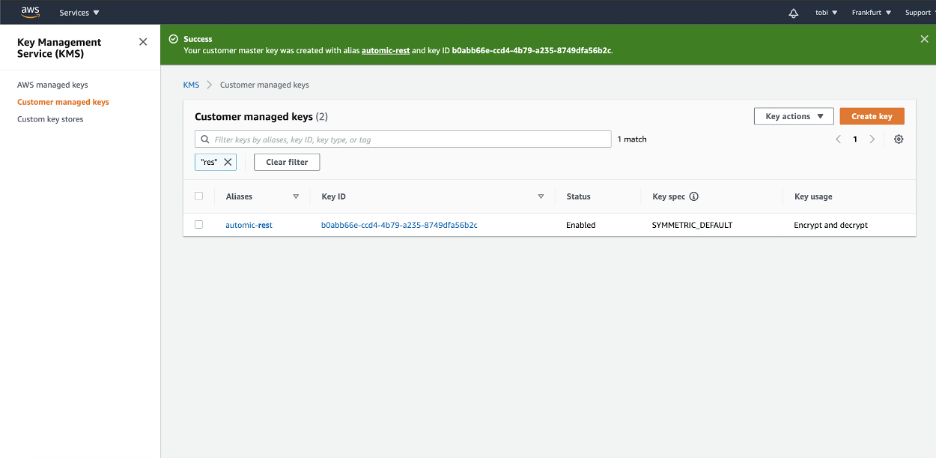Open the notifications bell icon
This screenshot has height=458, width=936.
pyautogui.click(x=793, y=13)
